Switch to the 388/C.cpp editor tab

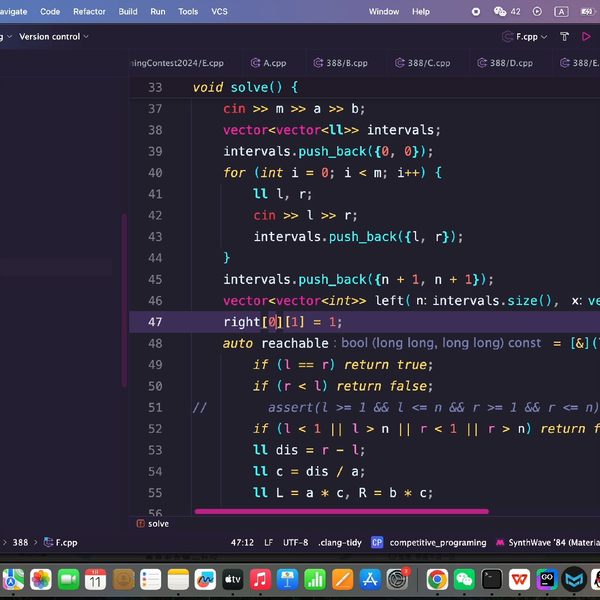tap(426, 62)
